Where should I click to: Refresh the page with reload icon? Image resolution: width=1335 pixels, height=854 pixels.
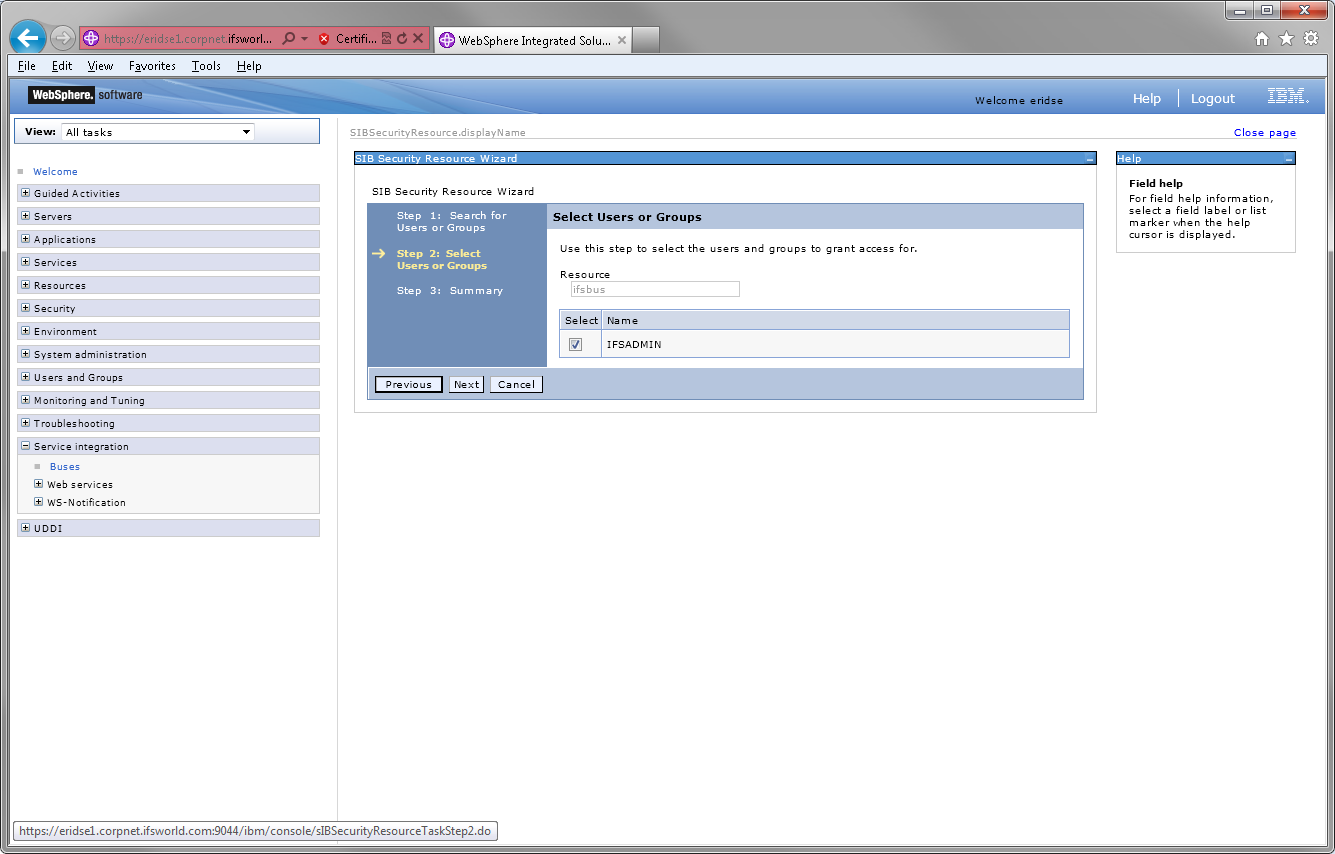(402, 39)
